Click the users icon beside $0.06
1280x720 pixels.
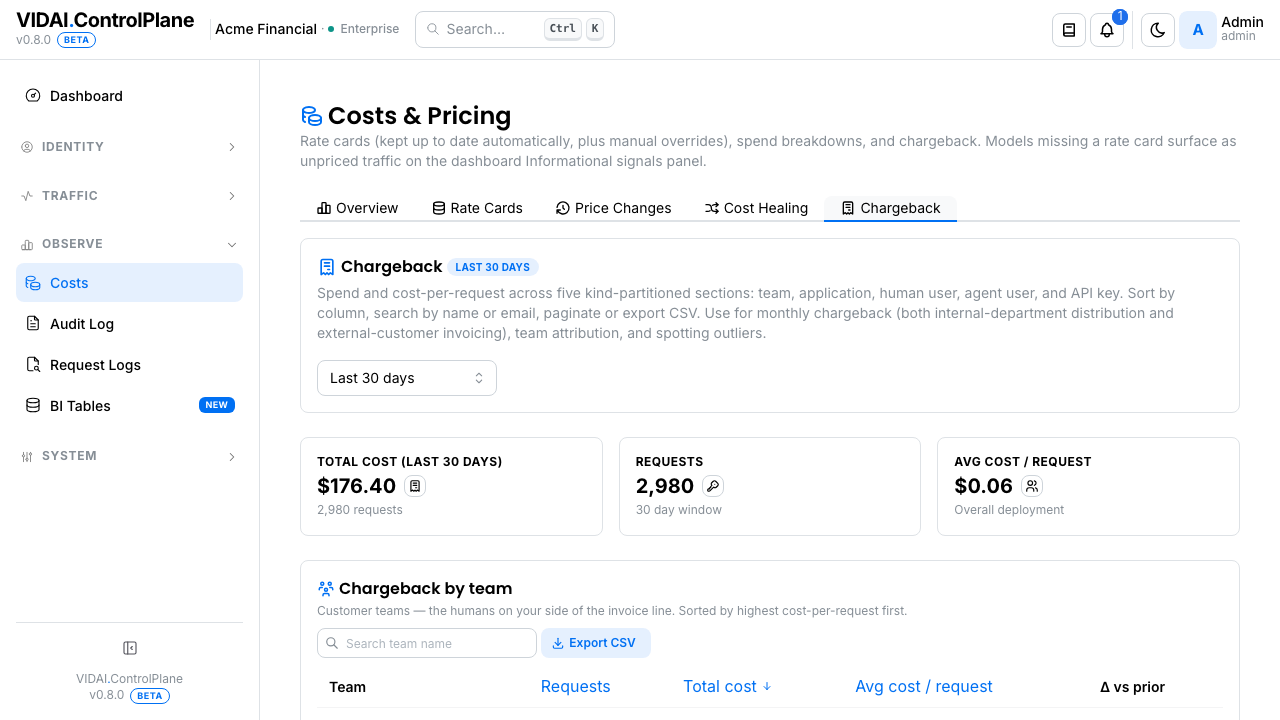pyautogui.click(x=1032, y=486)
